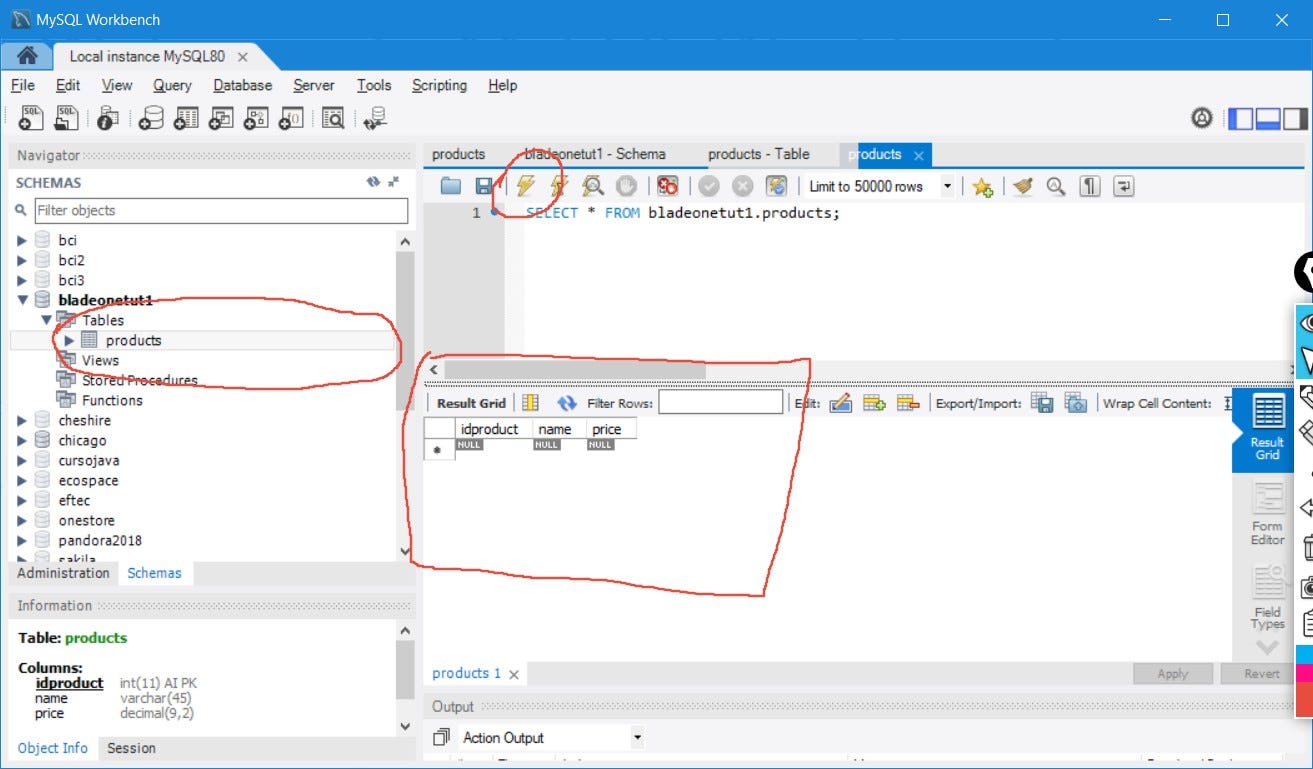Stop the query being executed
The height and width of the screenshot is (769, 1313).
point(626,186)
